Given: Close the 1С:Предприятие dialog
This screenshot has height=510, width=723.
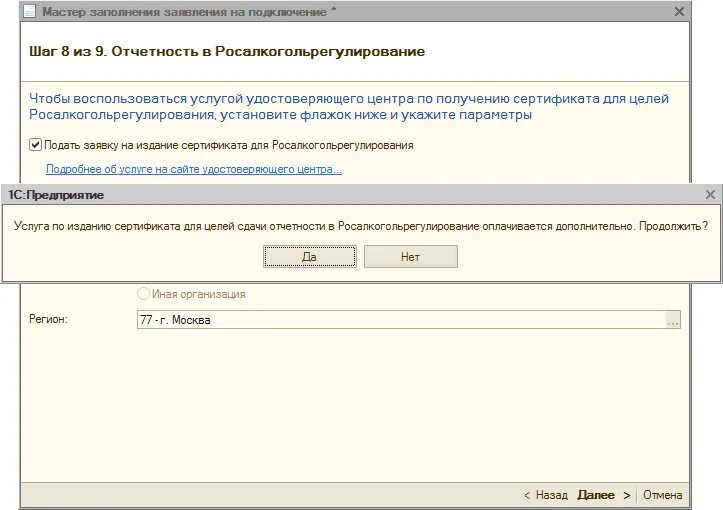Looking at the screenshot, I should (710, 195).
